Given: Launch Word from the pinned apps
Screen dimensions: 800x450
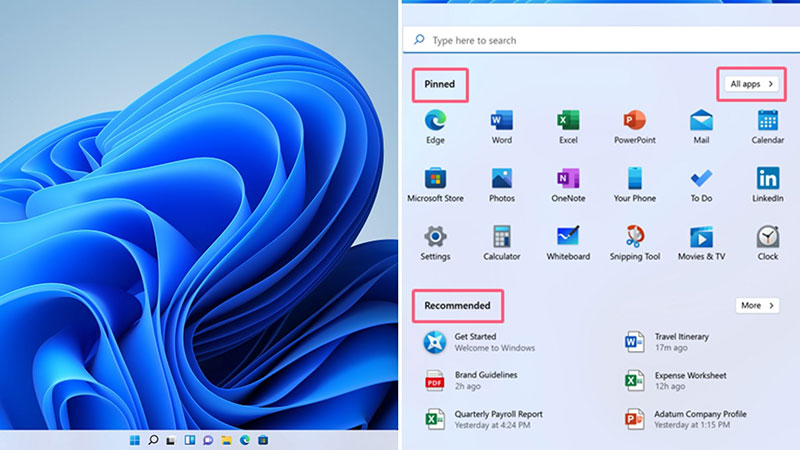Looking at the screenshot, I should pyautogui.click(x=502, y=127).
